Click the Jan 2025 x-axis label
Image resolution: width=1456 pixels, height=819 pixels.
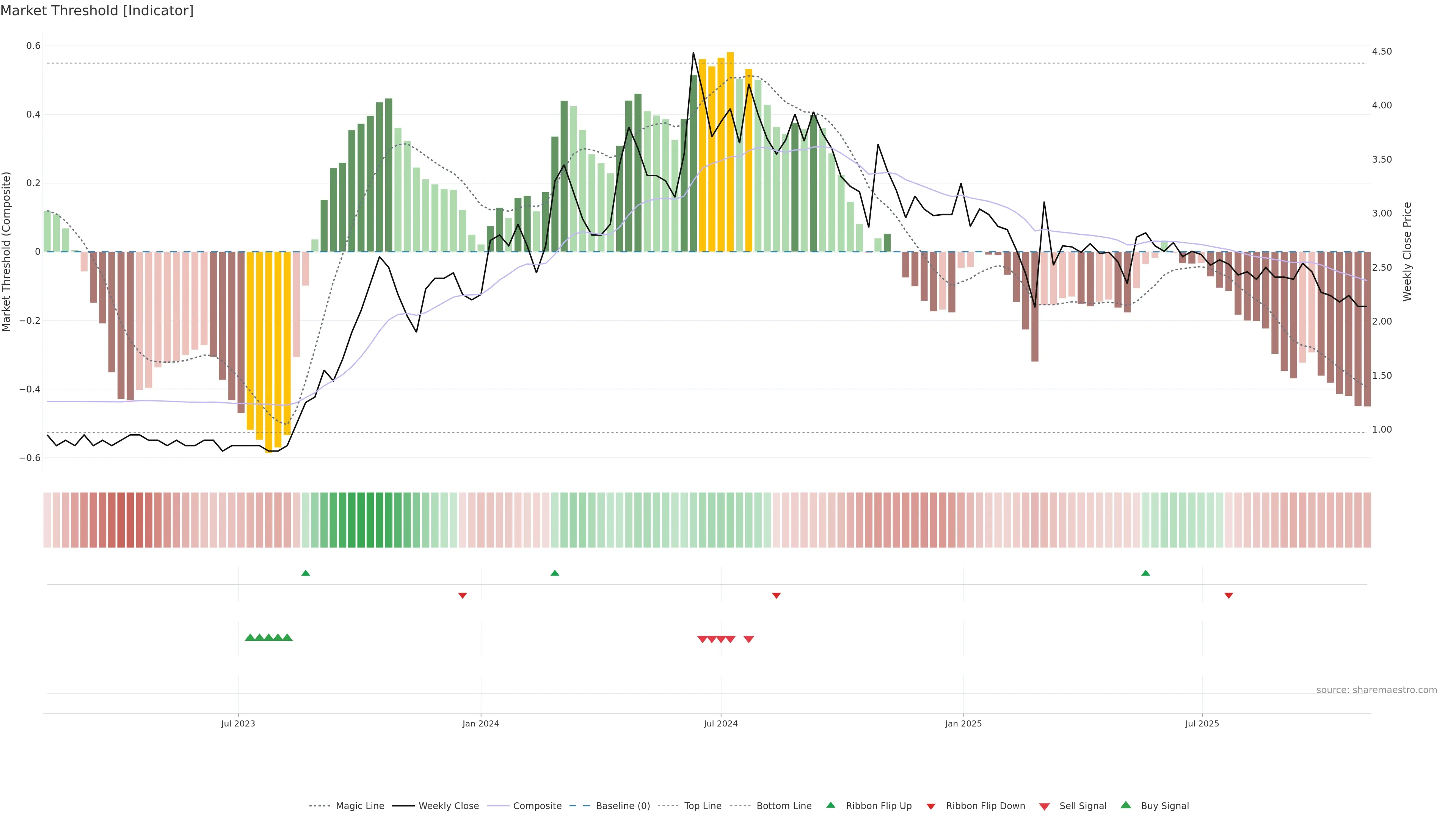(x=963, y=723)
